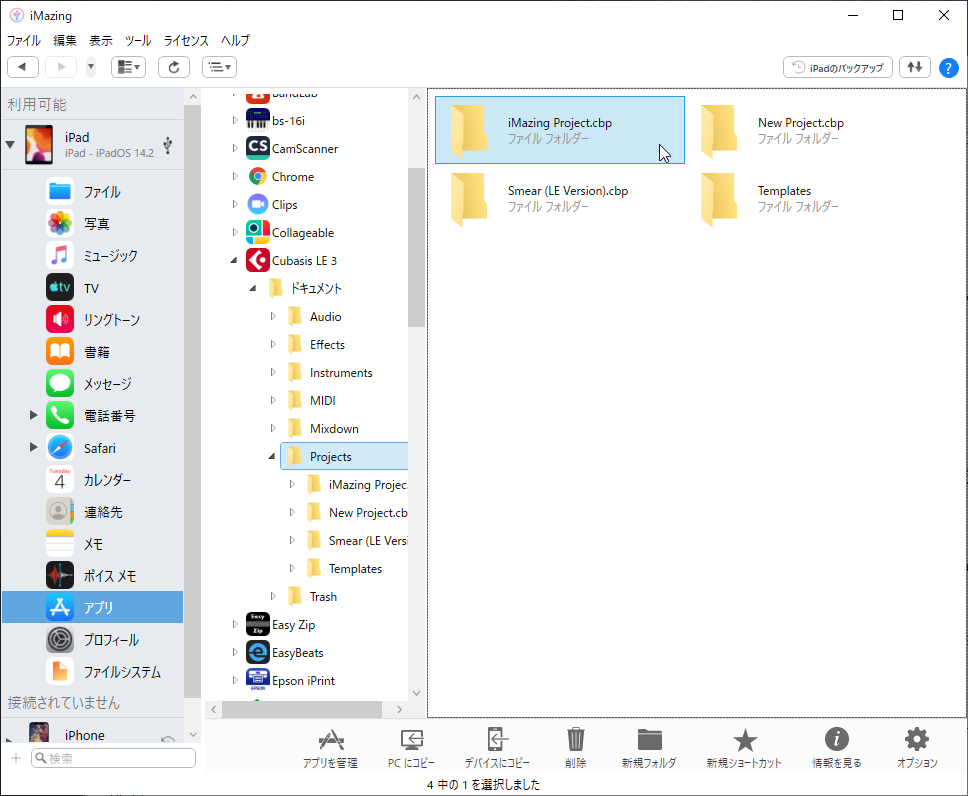Select Smear (LE Version).cbp folder
This screenshot has width=968, height=796.
point(560,198)
